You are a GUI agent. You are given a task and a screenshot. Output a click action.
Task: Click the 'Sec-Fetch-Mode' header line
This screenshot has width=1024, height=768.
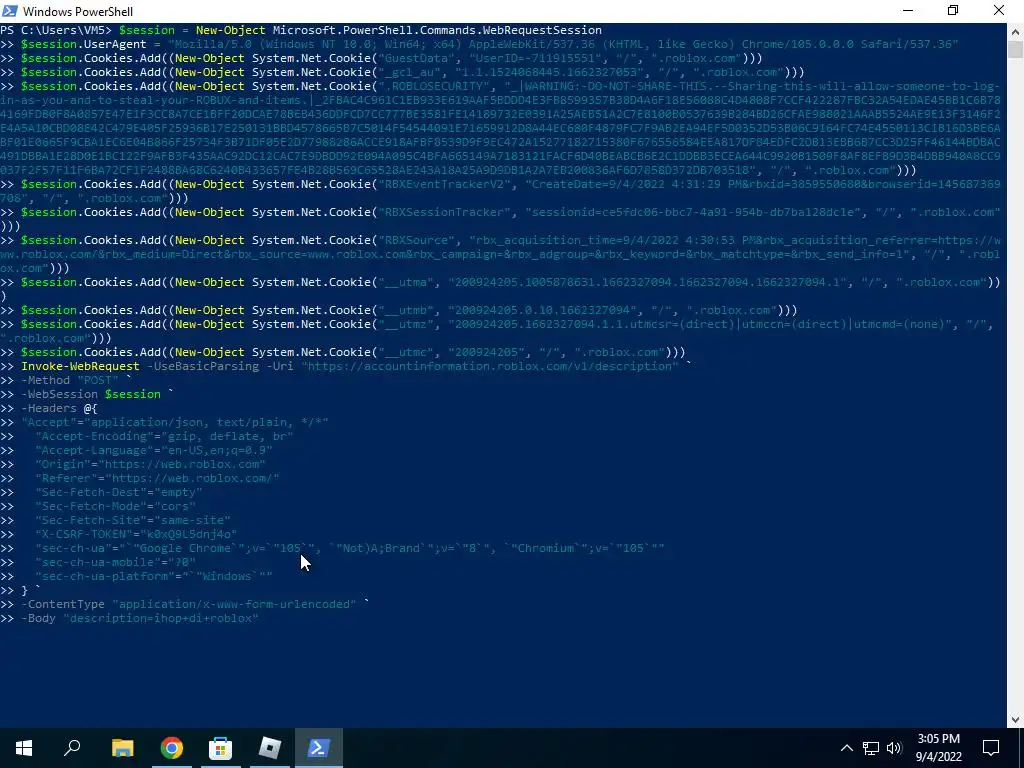116,506
